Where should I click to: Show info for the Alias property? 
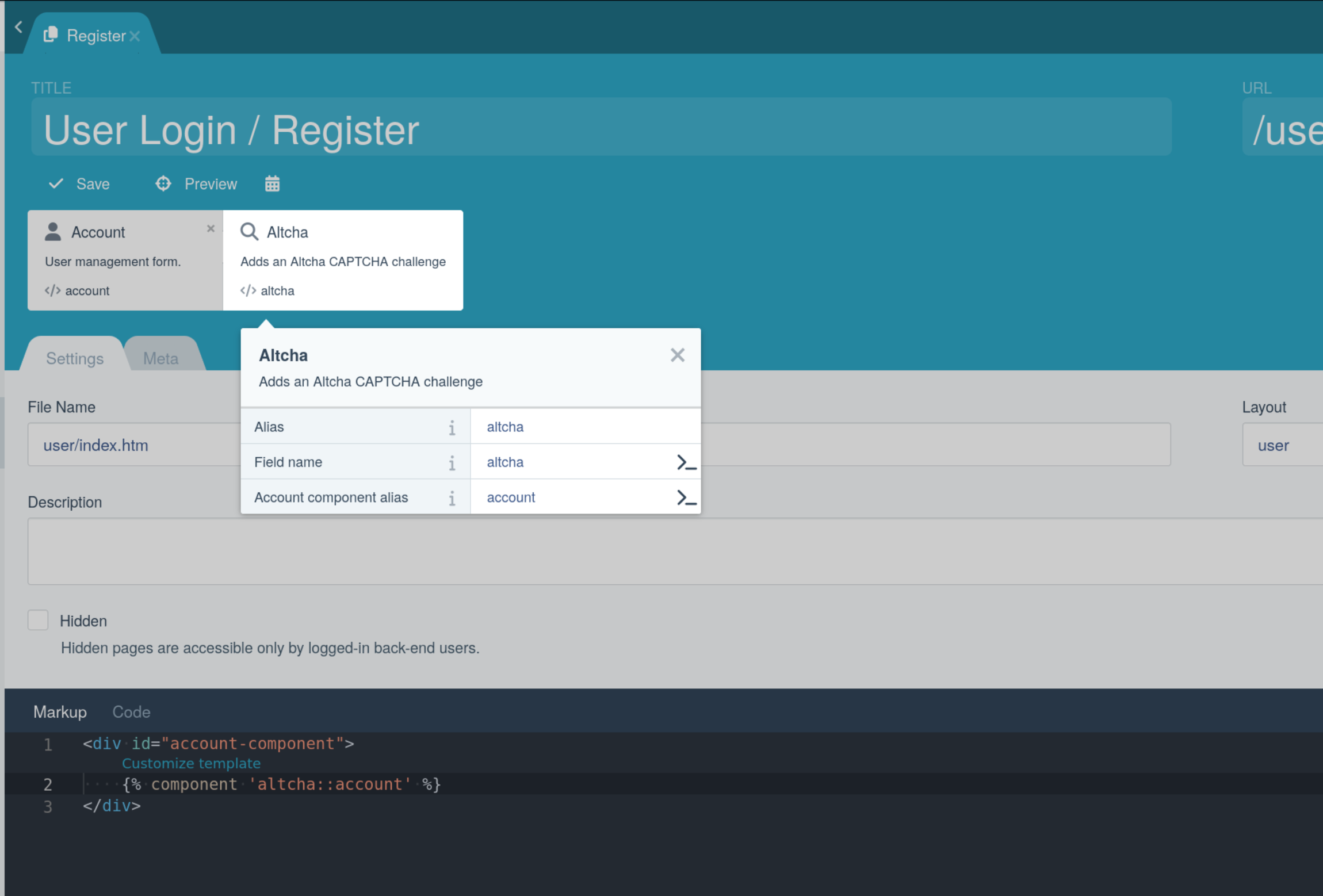click(x=452, y=427)
